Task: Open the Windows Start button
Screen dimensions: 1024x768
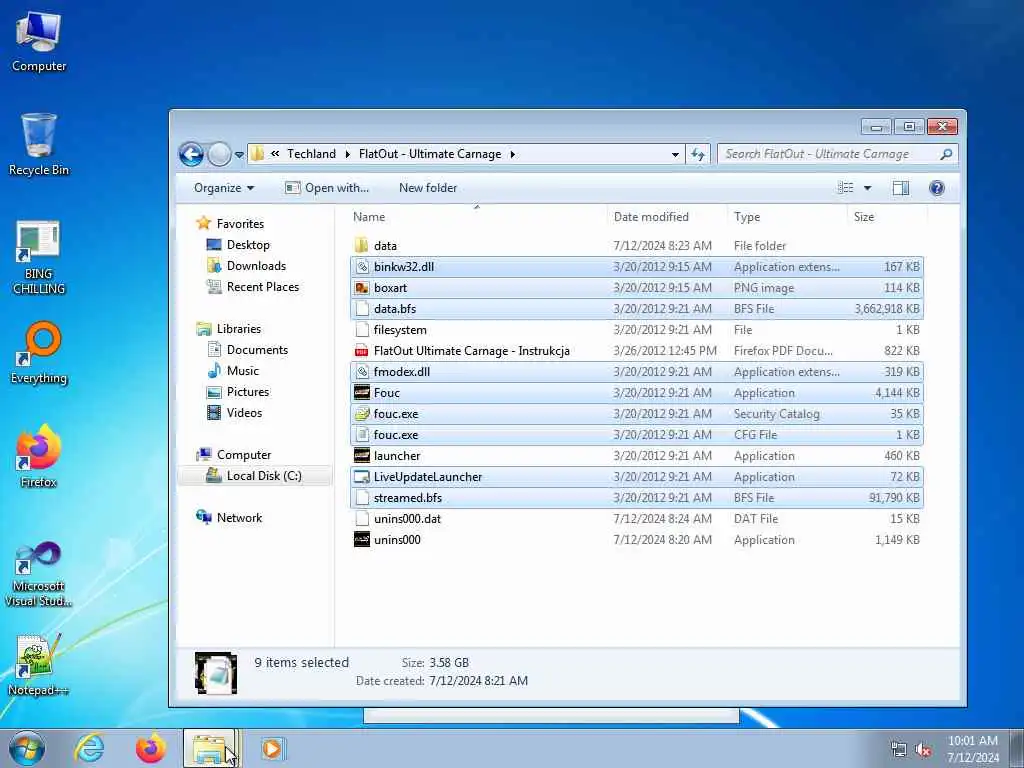Action: (x=27, y=748)
